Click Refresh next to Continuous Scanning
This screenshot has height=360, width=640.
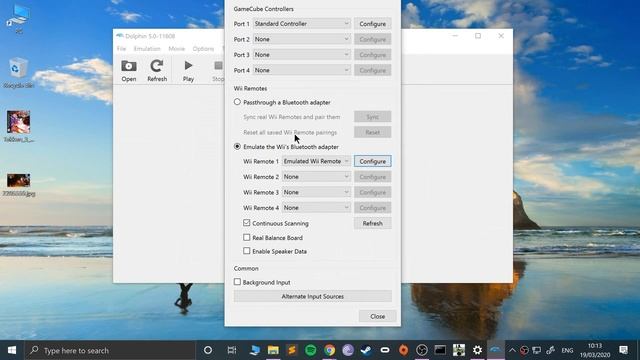pos(373,223)
